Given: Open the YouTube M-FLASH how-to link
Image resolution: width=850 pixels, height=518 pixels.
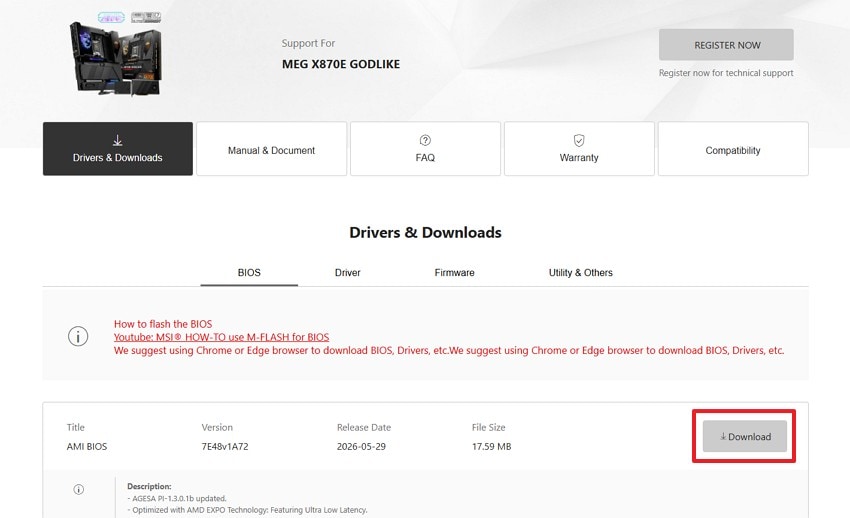Looking at the screenshot, I should [221, 337].
